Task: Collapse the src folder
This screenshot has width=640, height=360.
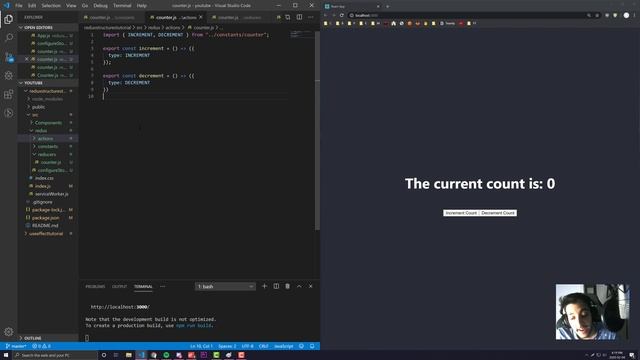Action: [48, 115]
